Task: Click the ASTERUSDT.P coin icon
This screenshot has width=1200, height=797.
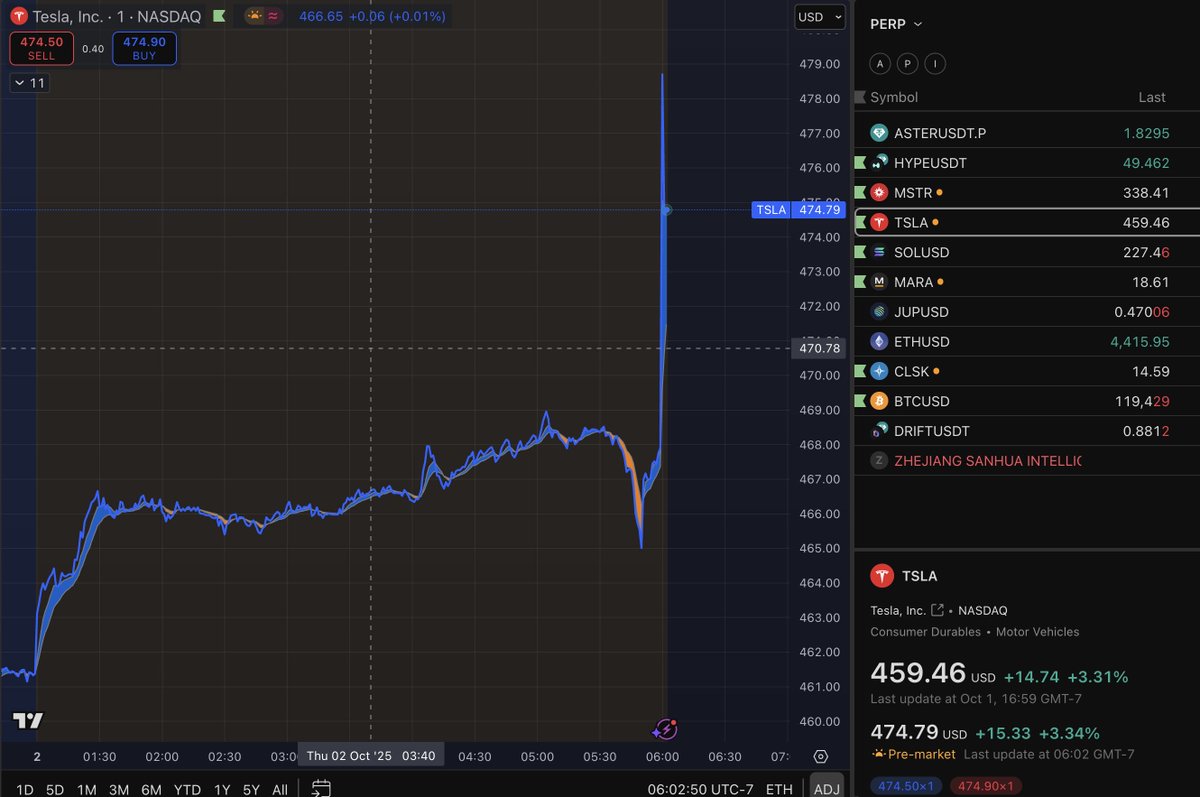Action: [x=879, y=133]
